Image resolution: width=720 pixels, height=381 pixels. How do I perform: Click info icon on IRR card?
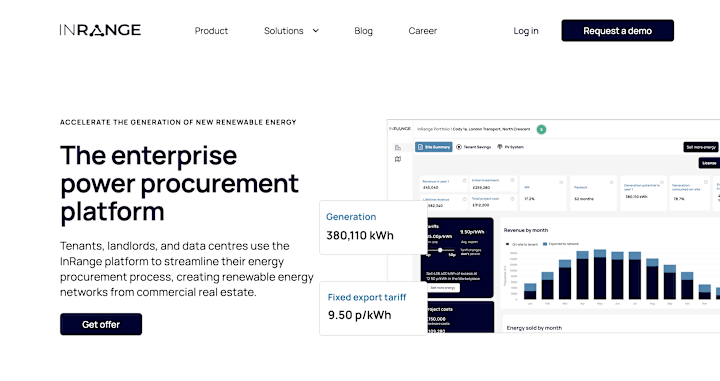click(x=561, y=182)
